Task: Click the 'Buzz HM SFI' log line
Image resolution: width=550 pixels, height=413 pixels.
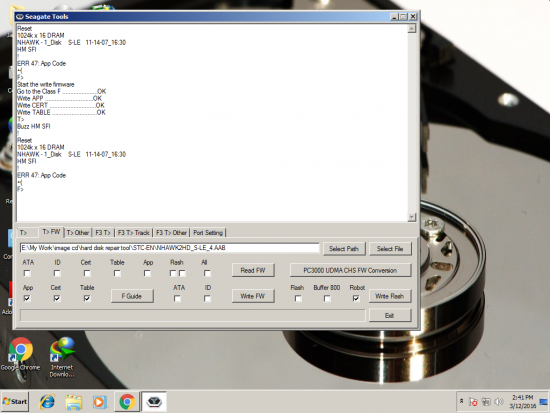Action: point(34,126)
